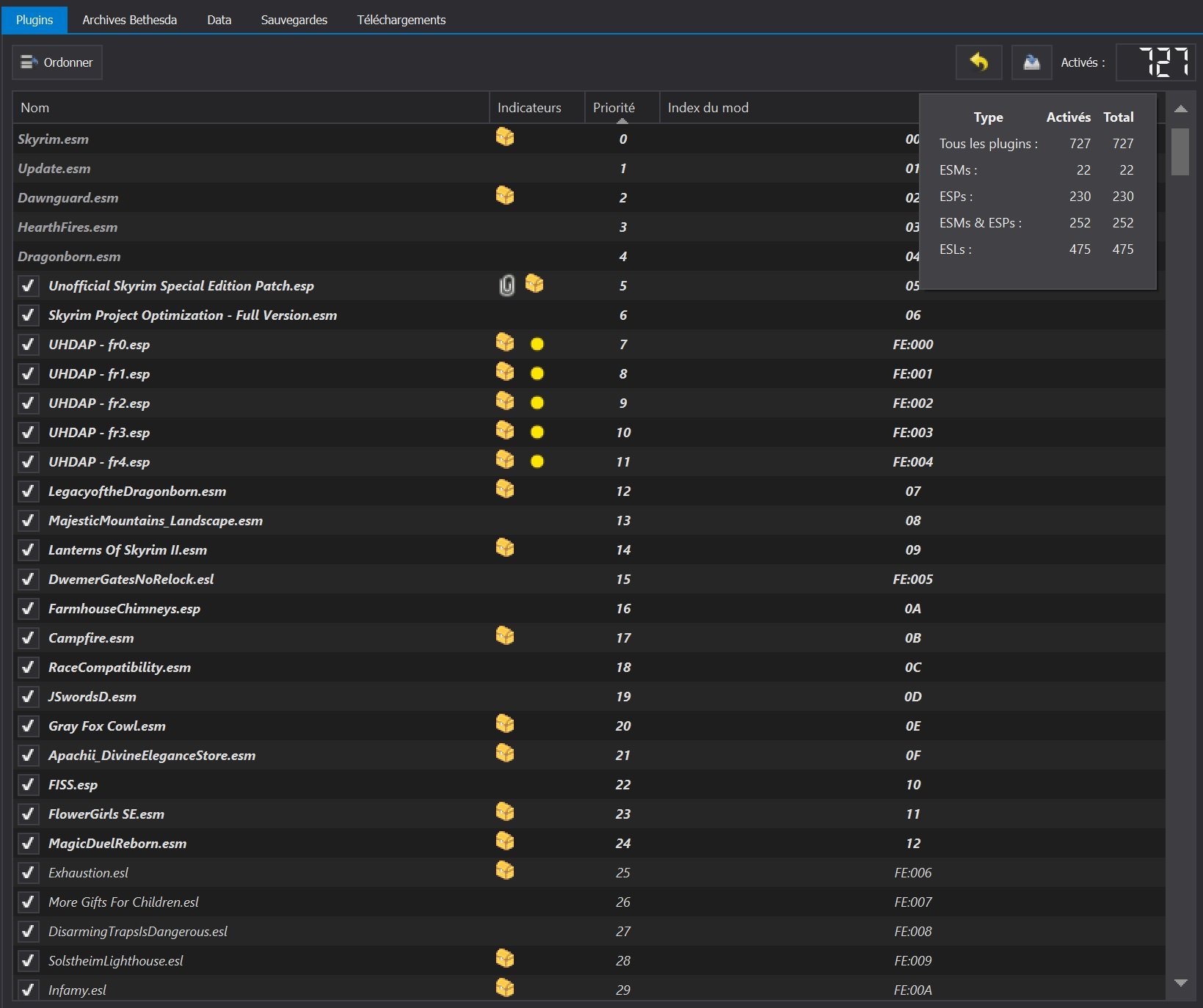Viewport: 1203px width, 1008px height.
Task: Sort by the Nom column header
Action: click(x=251, y=108)
